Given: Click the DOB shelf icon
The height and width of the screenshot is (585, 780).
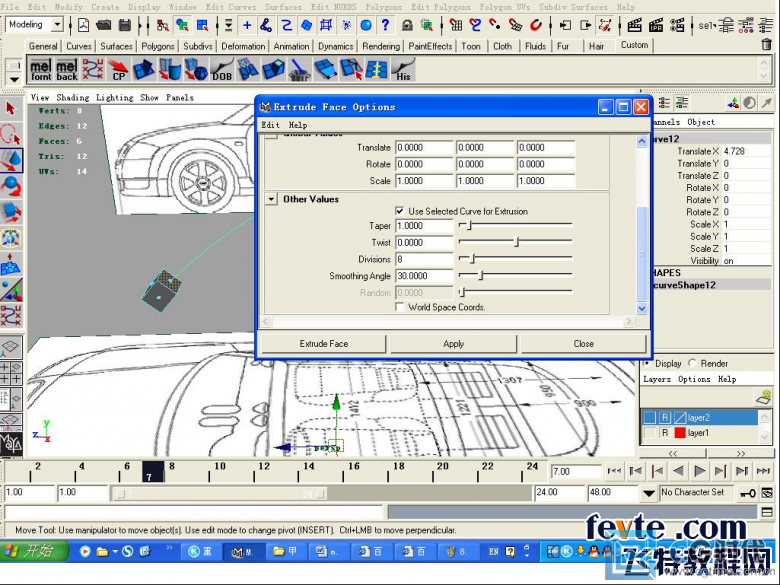Looking at the screenshot, I should [x=222, y=70].
